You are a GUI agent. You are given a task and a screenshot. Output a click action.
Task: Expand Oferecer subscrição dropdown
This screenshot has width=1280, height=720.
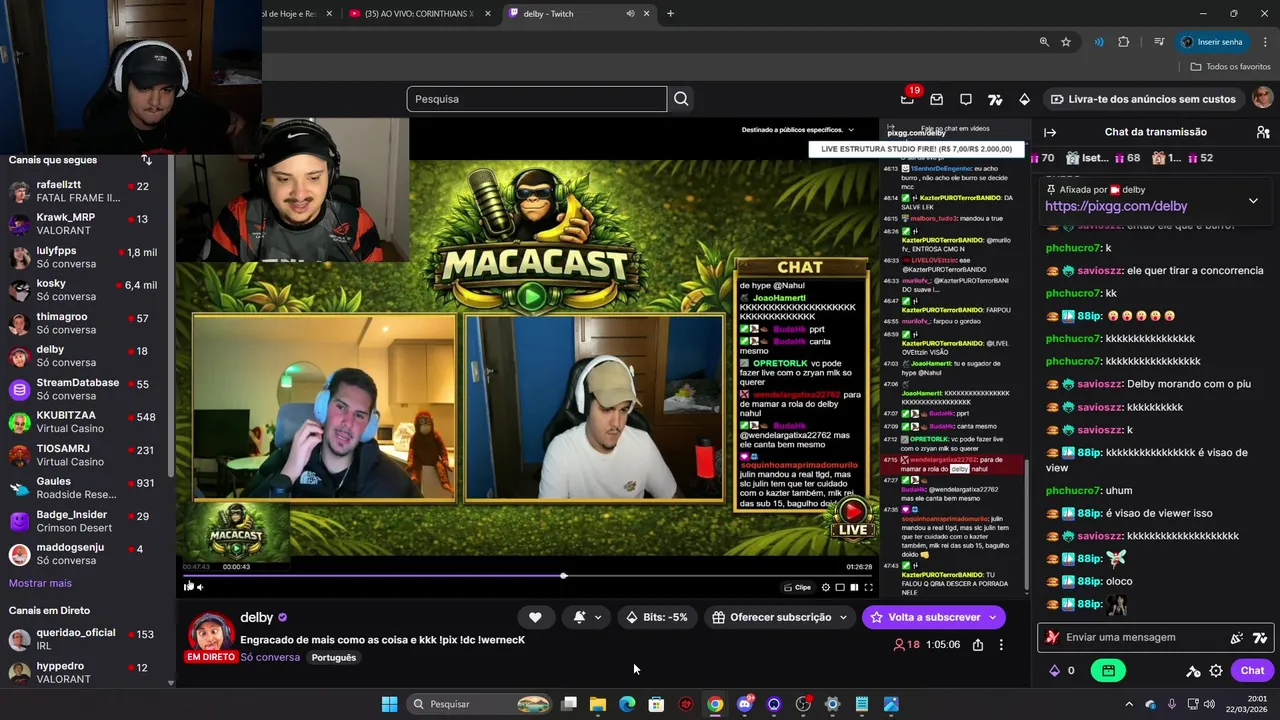pyautogui.click(x=843, y=617)
